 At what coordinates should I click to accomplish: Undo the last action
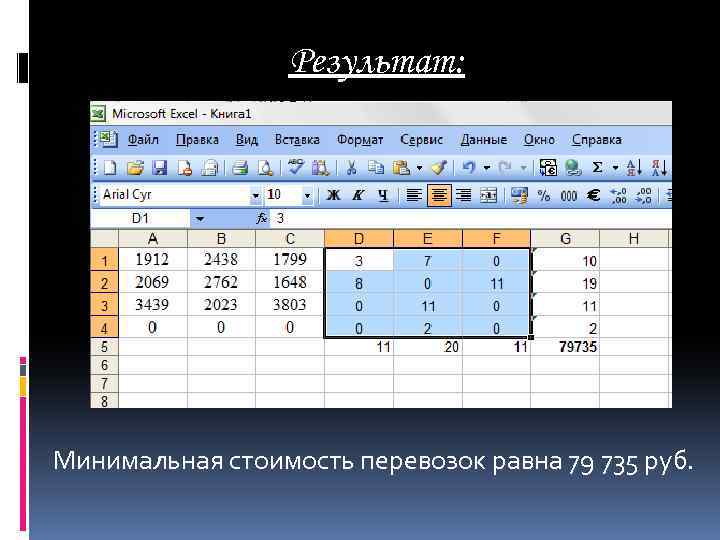(469, 168)
